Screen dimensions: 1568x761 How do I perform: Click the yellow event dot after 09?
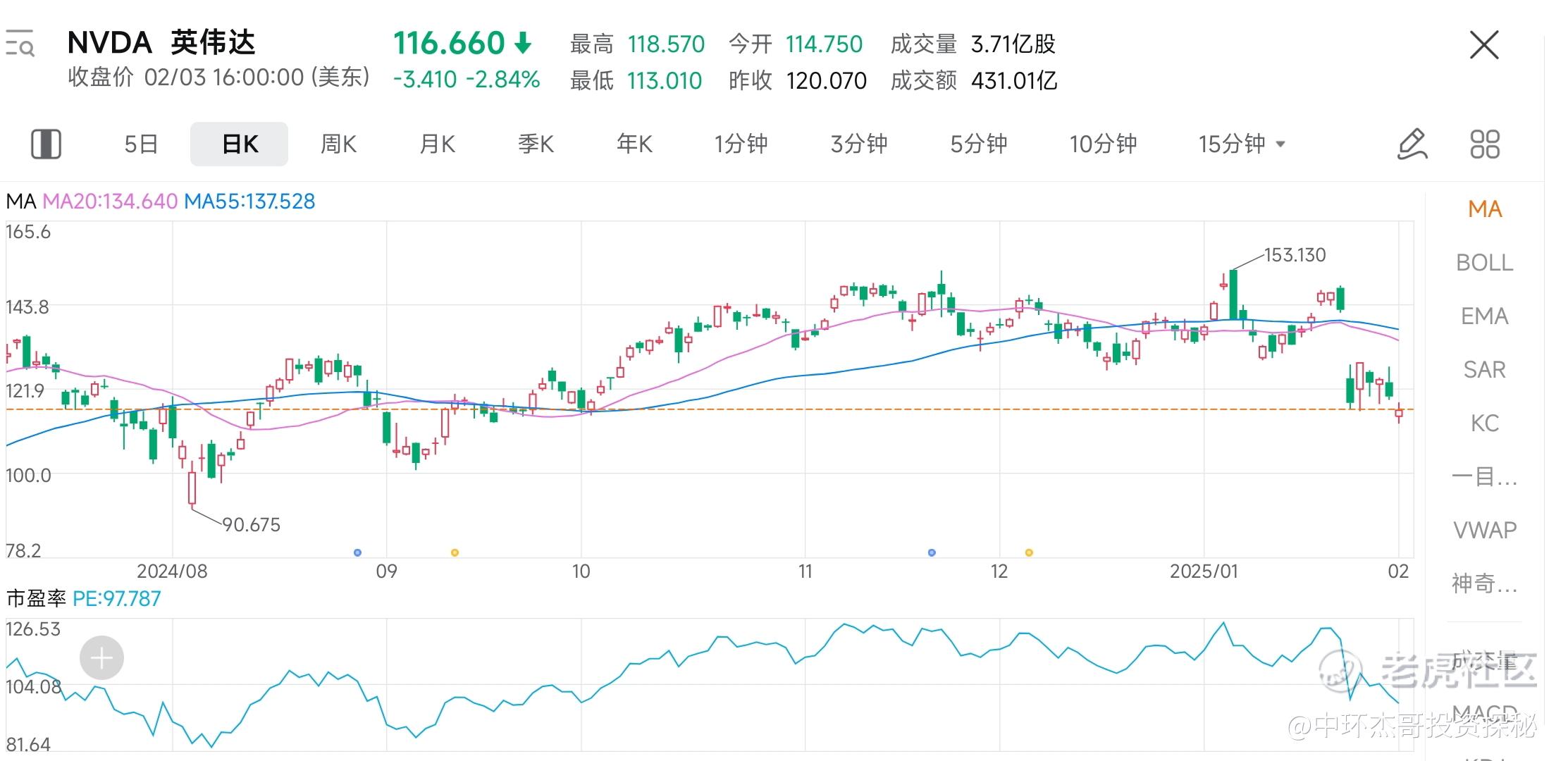point(455,552)
